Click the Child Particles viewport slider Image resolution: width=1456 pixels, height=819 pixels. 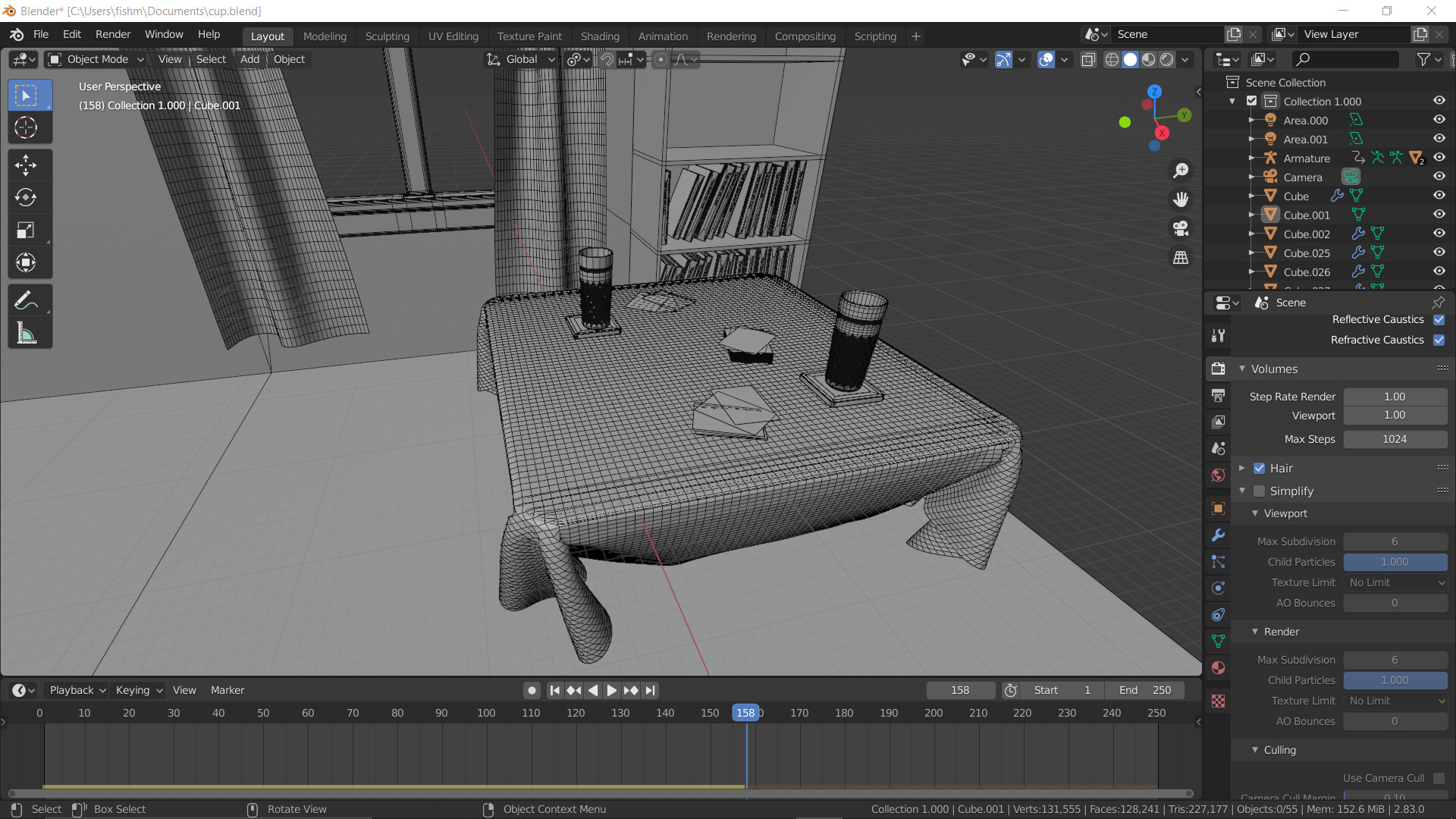(x=1395, y=562)
